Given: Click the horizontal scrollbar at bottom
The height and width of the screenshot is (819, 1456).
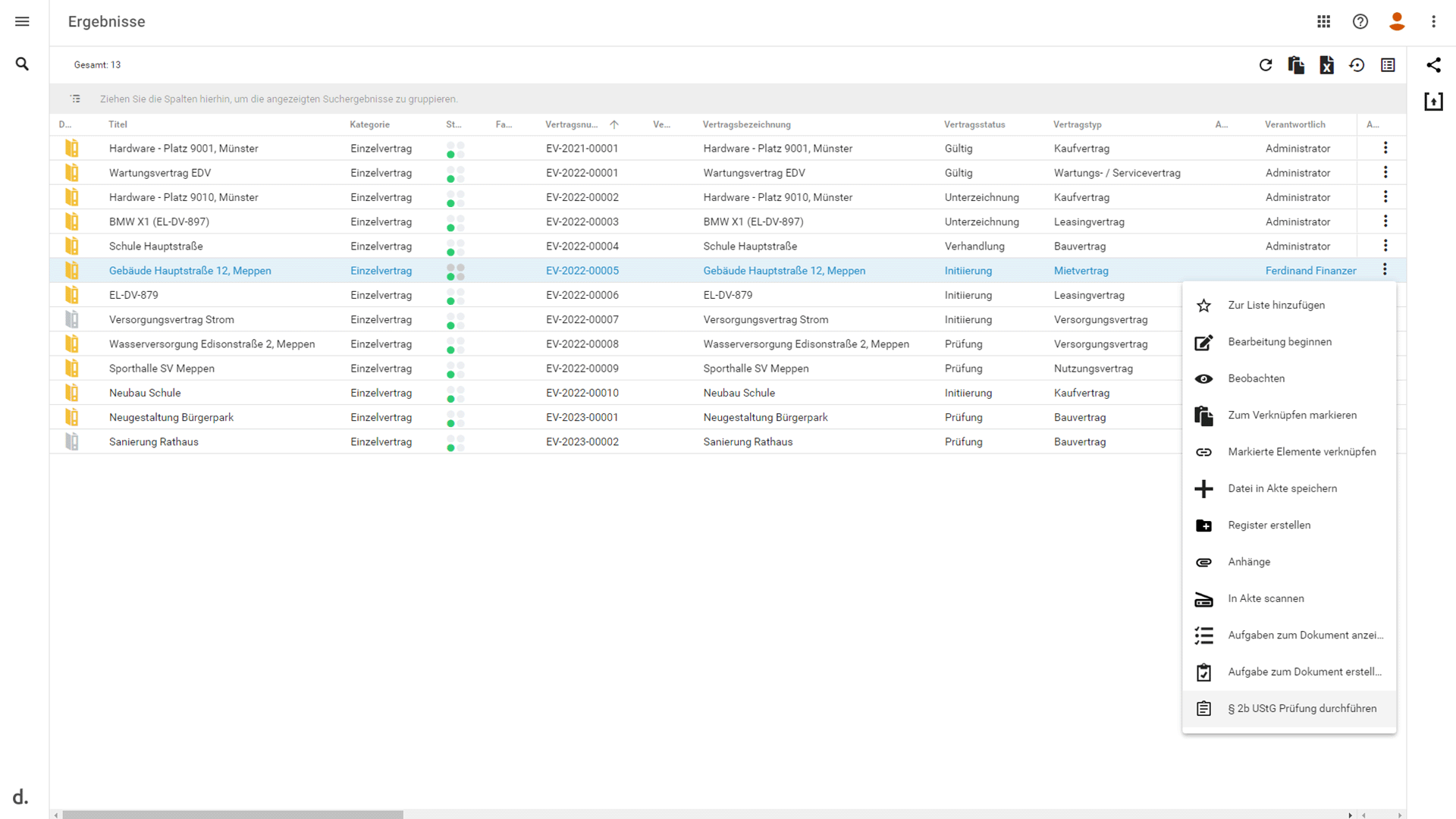Looking at the screenshot, I should click(x=233, y=814).
